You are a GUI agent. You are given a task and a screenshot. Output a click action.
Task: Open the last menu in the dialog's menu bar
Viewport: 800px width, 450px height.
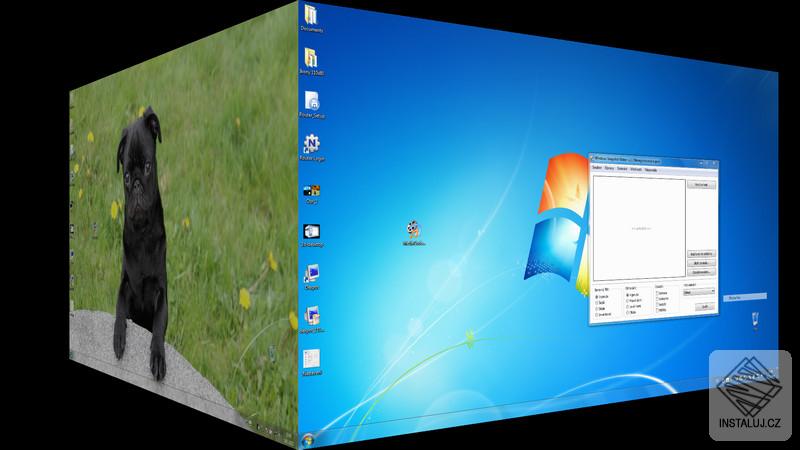[x=651, y=170]
